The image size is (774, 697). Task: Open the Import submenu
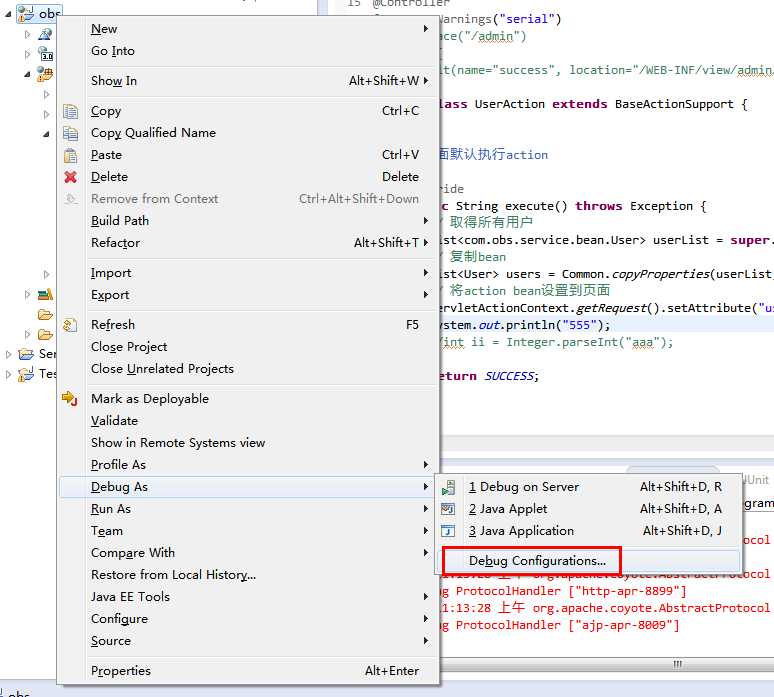(x=248, y=273)
